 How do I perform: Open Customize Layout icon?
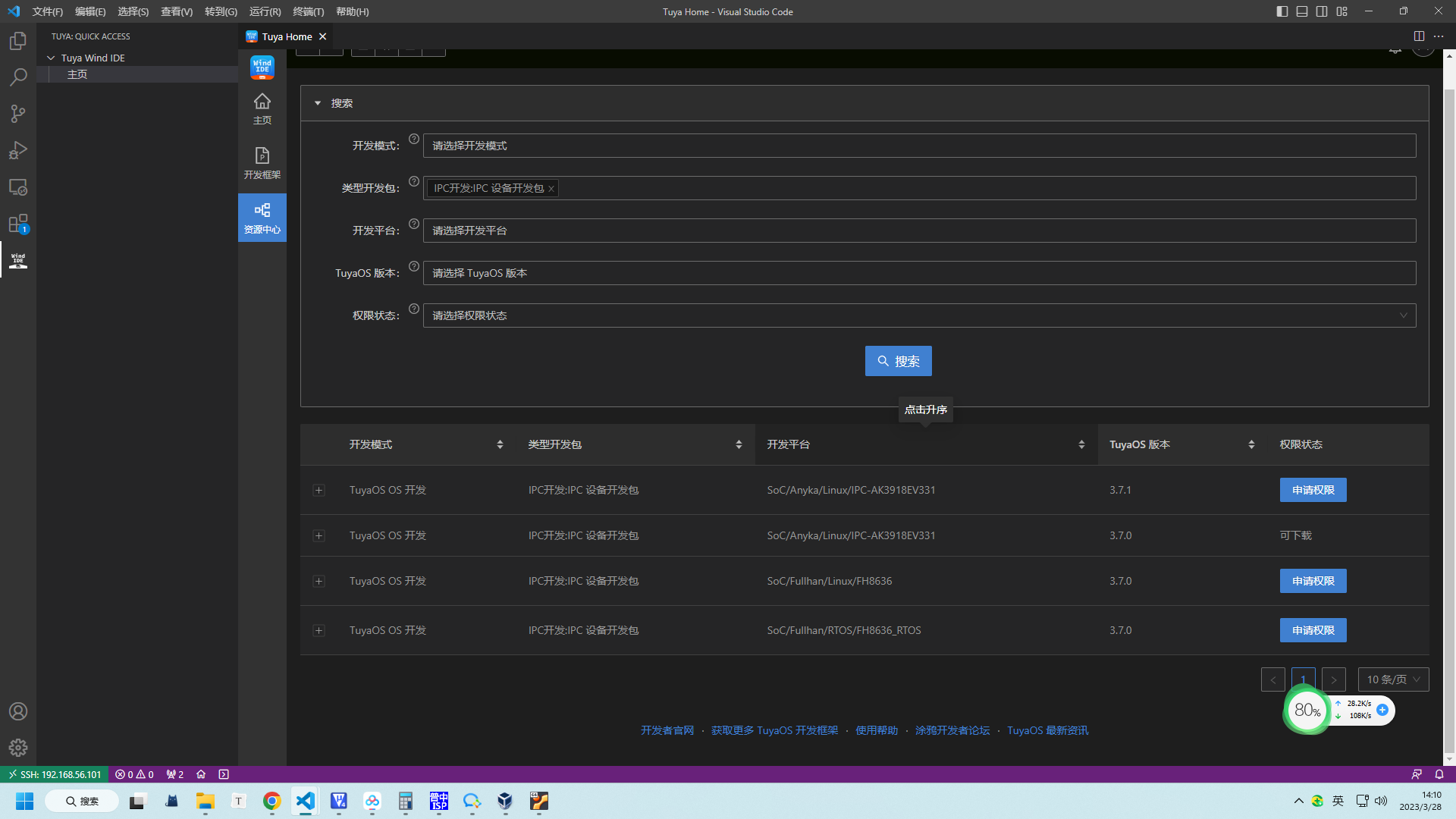pos(1342,11)
